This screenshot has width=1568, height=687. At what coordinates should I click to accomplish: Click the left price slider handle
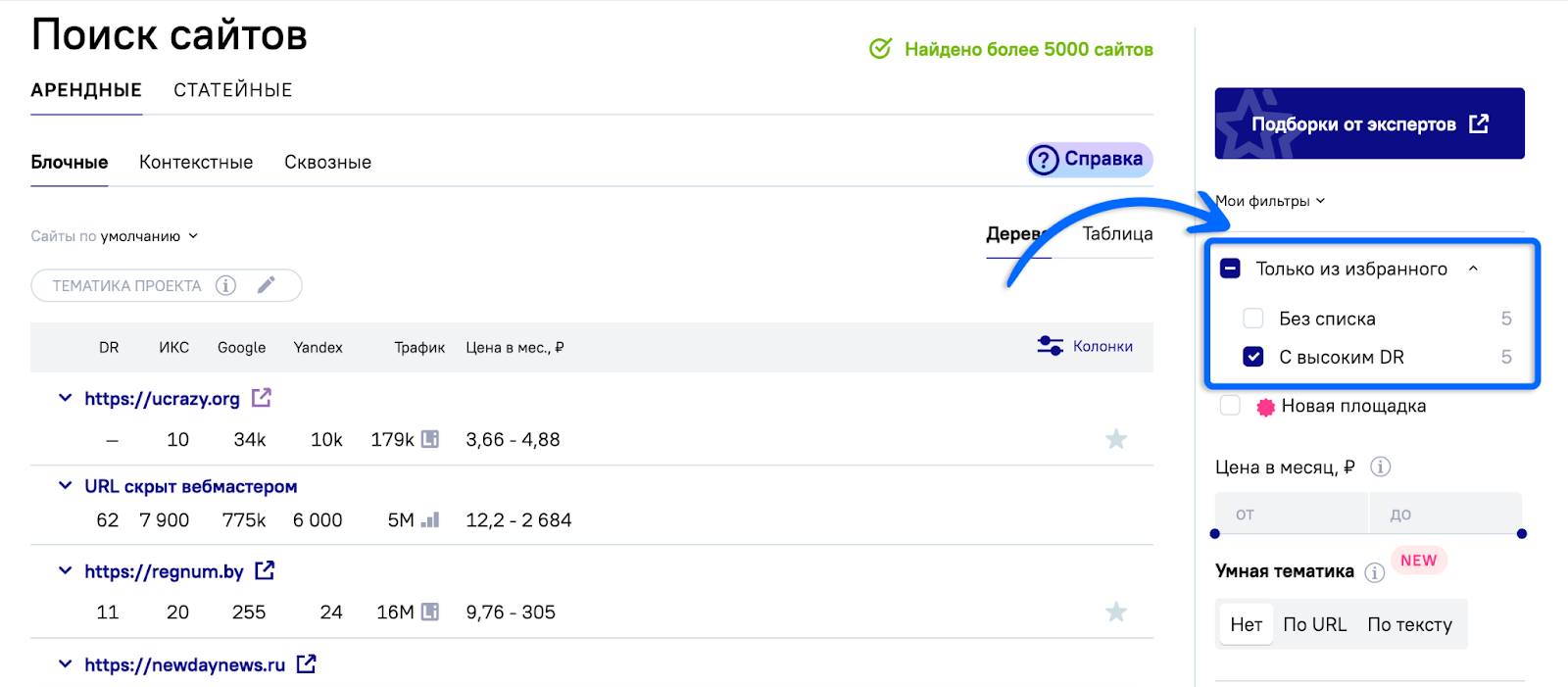pos(1215,534)
